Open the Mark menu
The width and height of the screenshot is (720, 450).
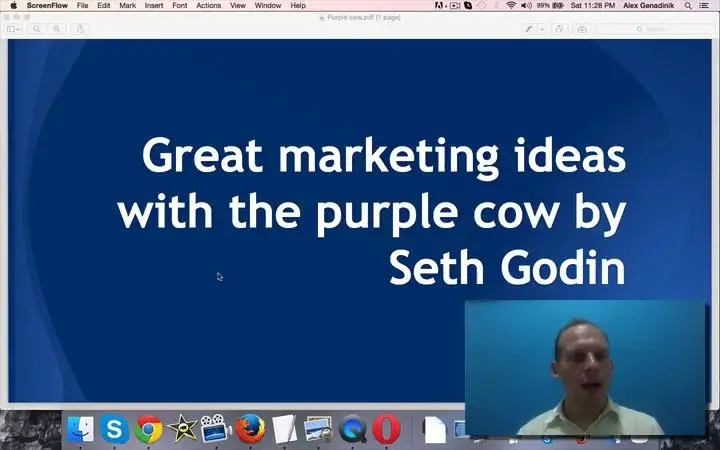pyautogui.click(x=127, y=6)
